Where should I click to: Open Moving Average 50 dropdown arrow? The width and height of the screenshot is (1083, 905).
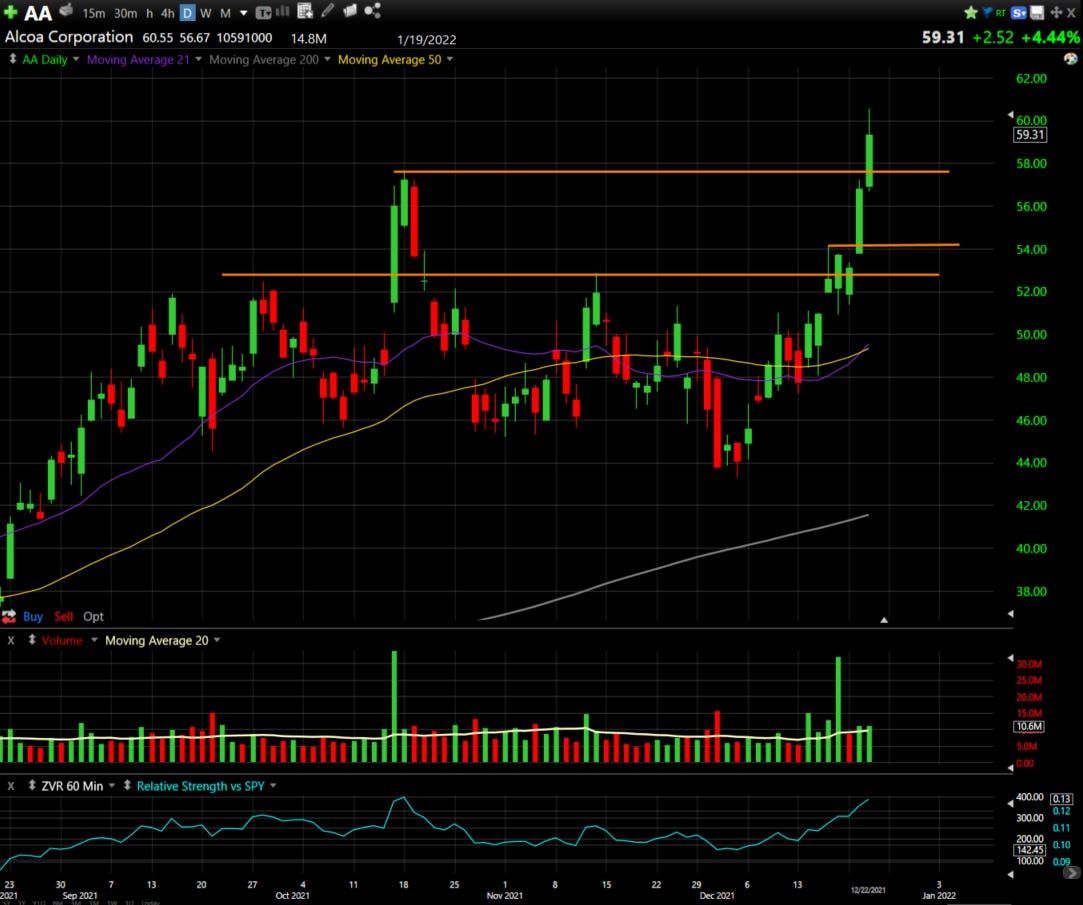pos(450,59)
